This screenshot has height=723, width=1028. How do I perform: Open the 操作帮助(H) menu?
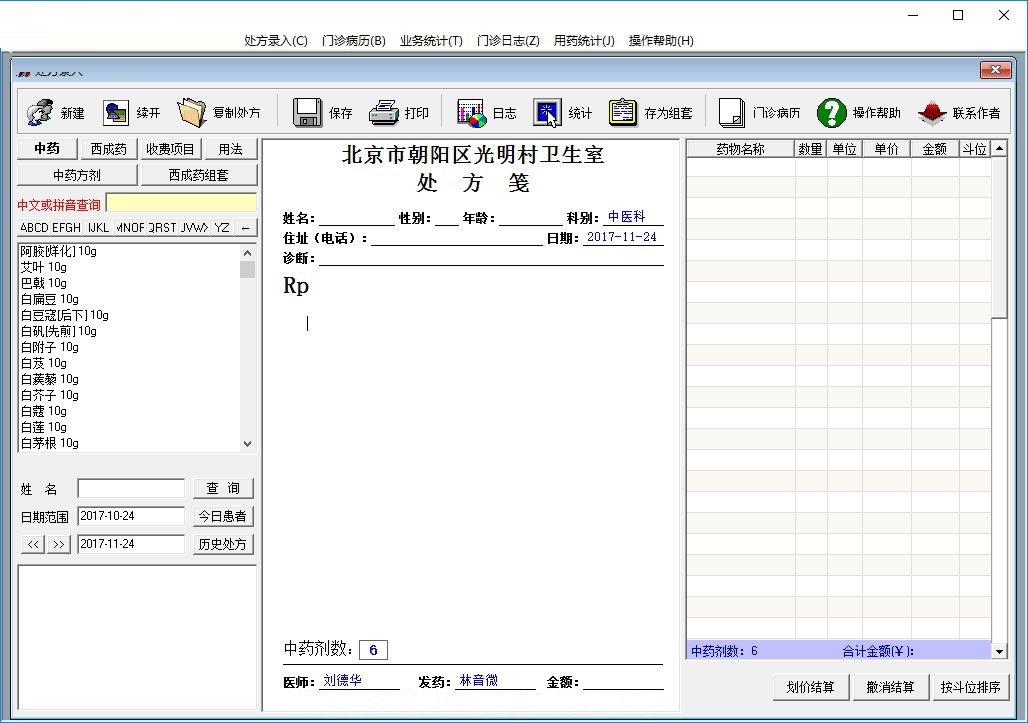(661, 41)
